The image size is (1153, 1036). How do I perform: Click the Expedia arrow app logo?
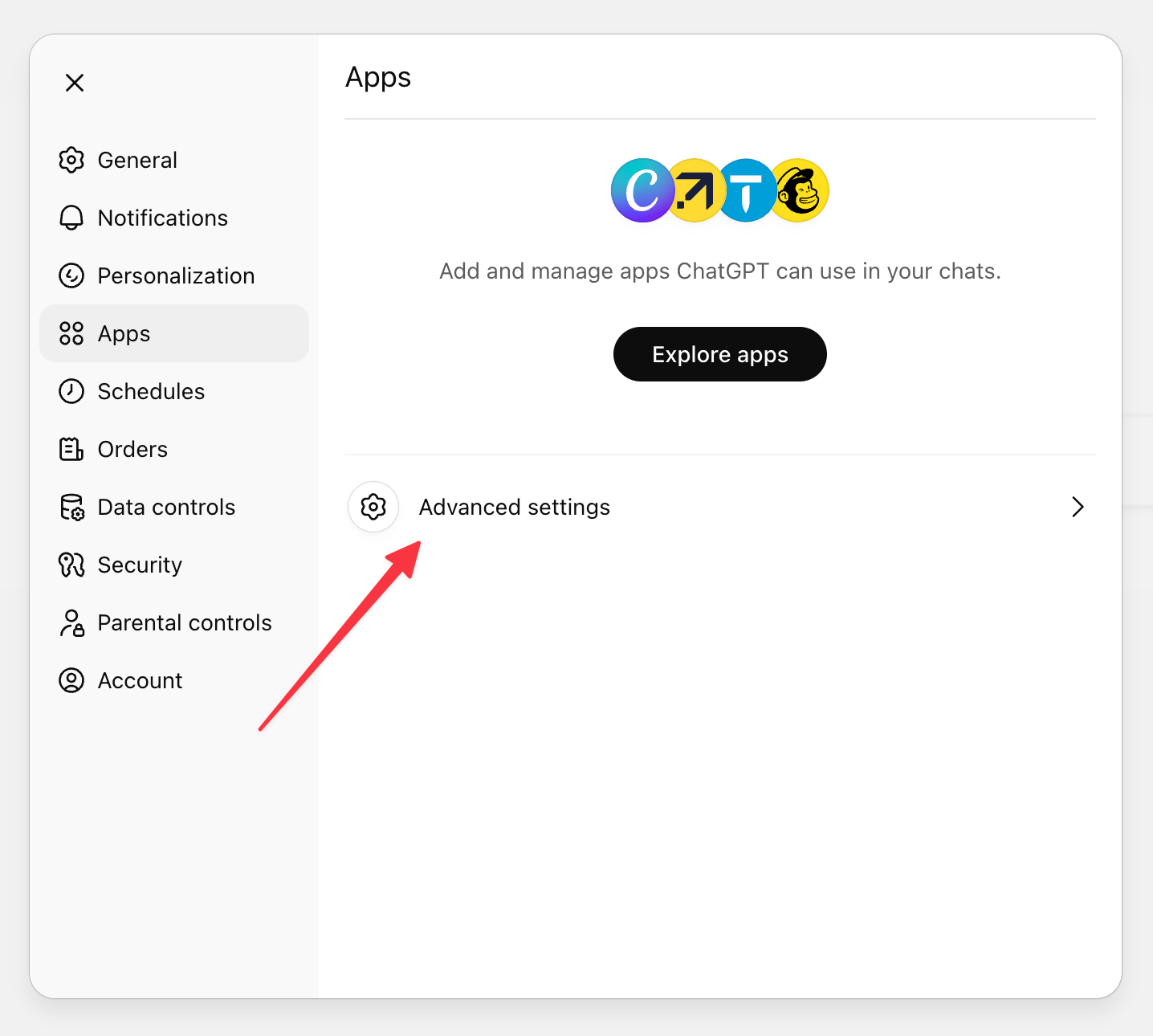[694, 190]
